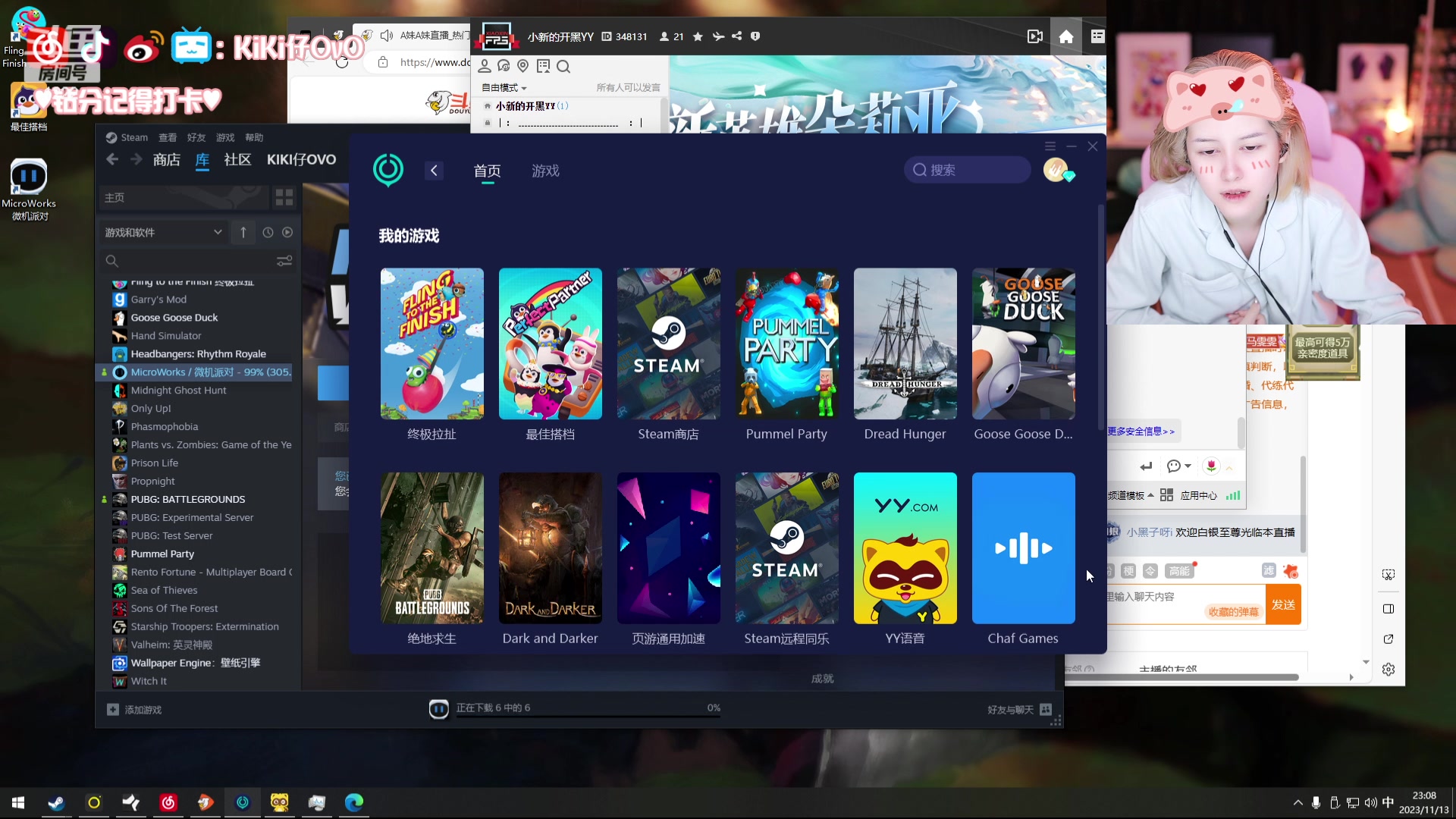Open 好友与聊天 in Steam
1456x819 pixels.
[x=1019, y=710]
